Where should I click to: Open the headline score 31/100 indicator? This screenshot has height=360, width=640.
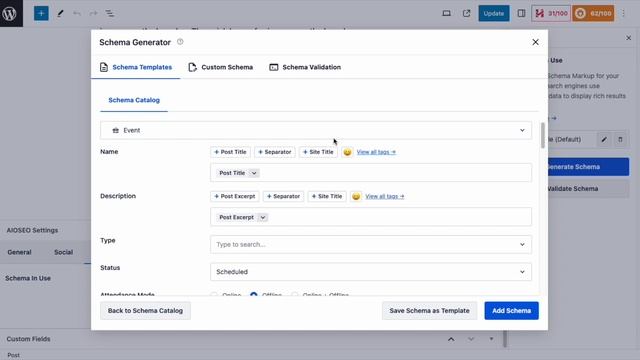coord(551,13)
